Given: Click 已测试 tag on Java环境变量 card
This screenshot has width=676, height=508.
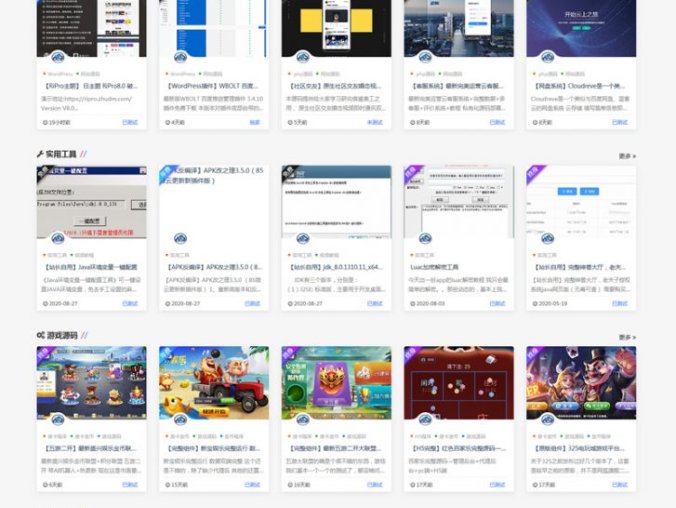Looking at the screenshot, I should coord(130,304).
